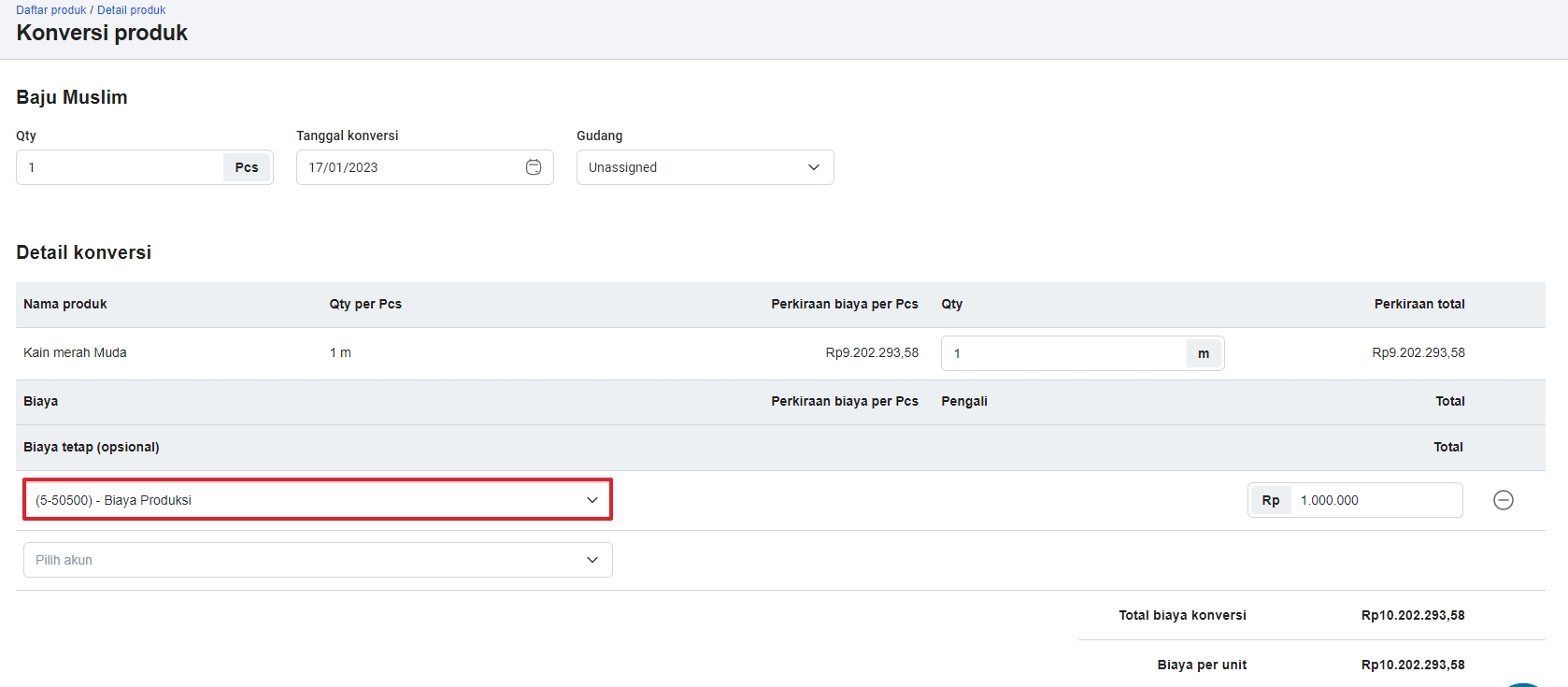Click the Tanggal konversi date field
This screenshot has height=687, width=1568.
pos(425,167)
